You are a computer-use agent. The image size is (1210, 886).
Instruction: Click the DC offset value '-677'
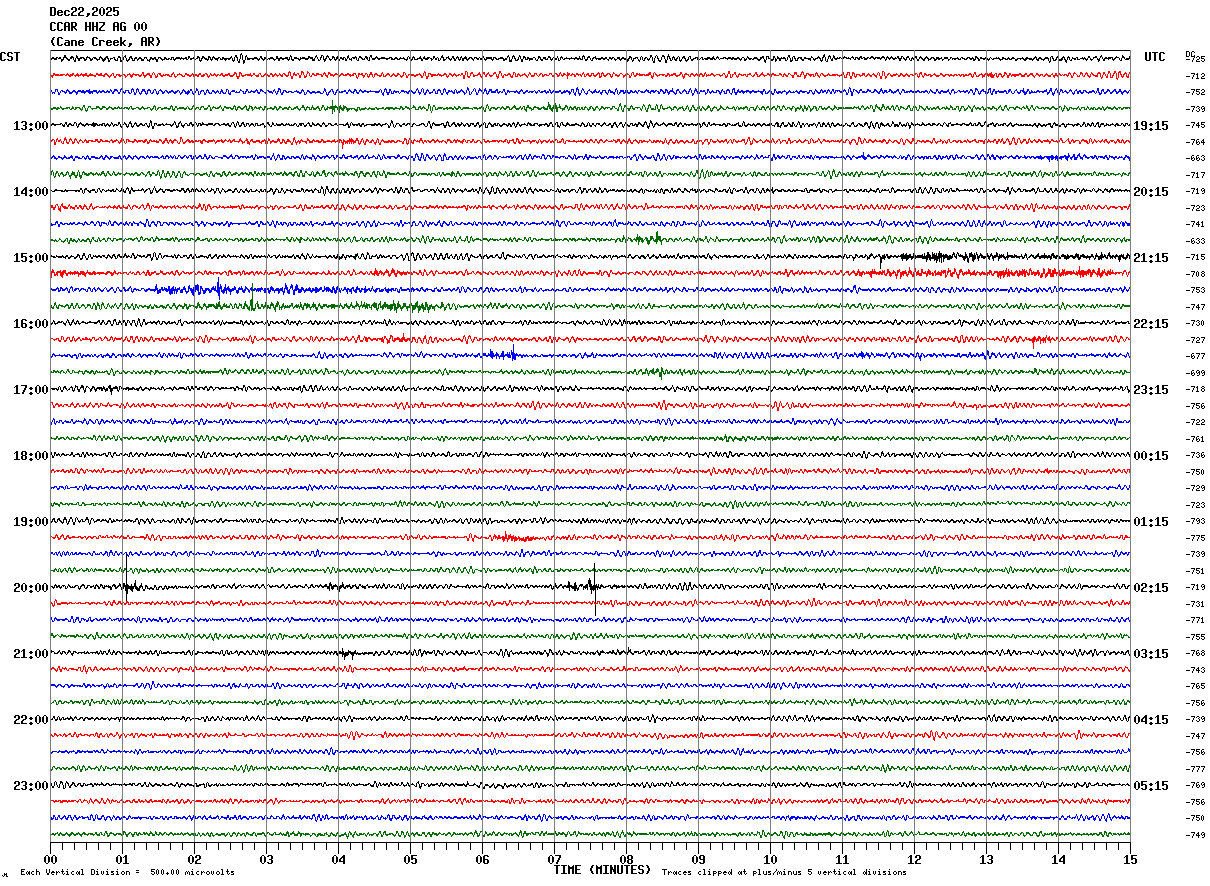[x=1195, y=357]
